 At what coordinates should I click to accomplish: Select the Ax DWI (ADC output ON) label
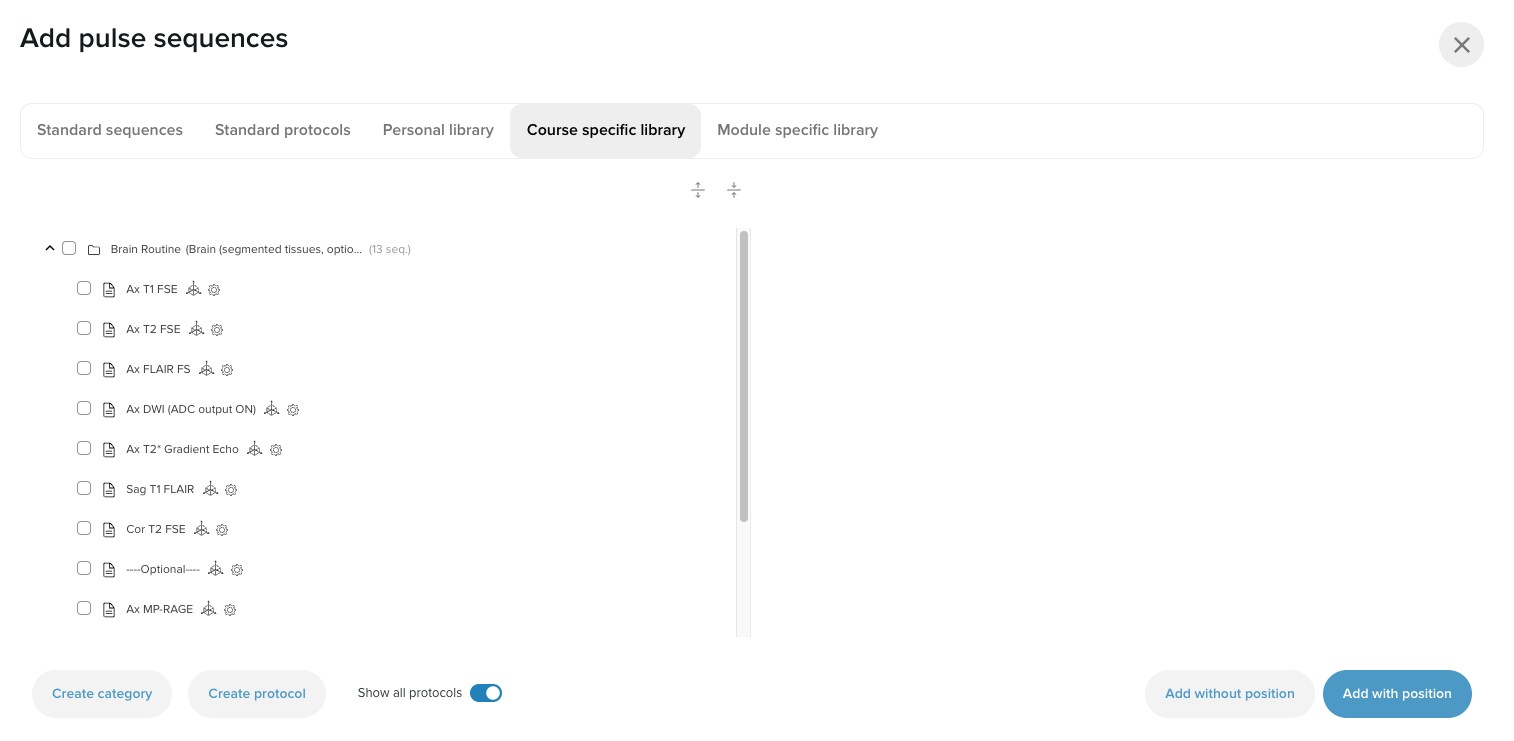(191, 409)
